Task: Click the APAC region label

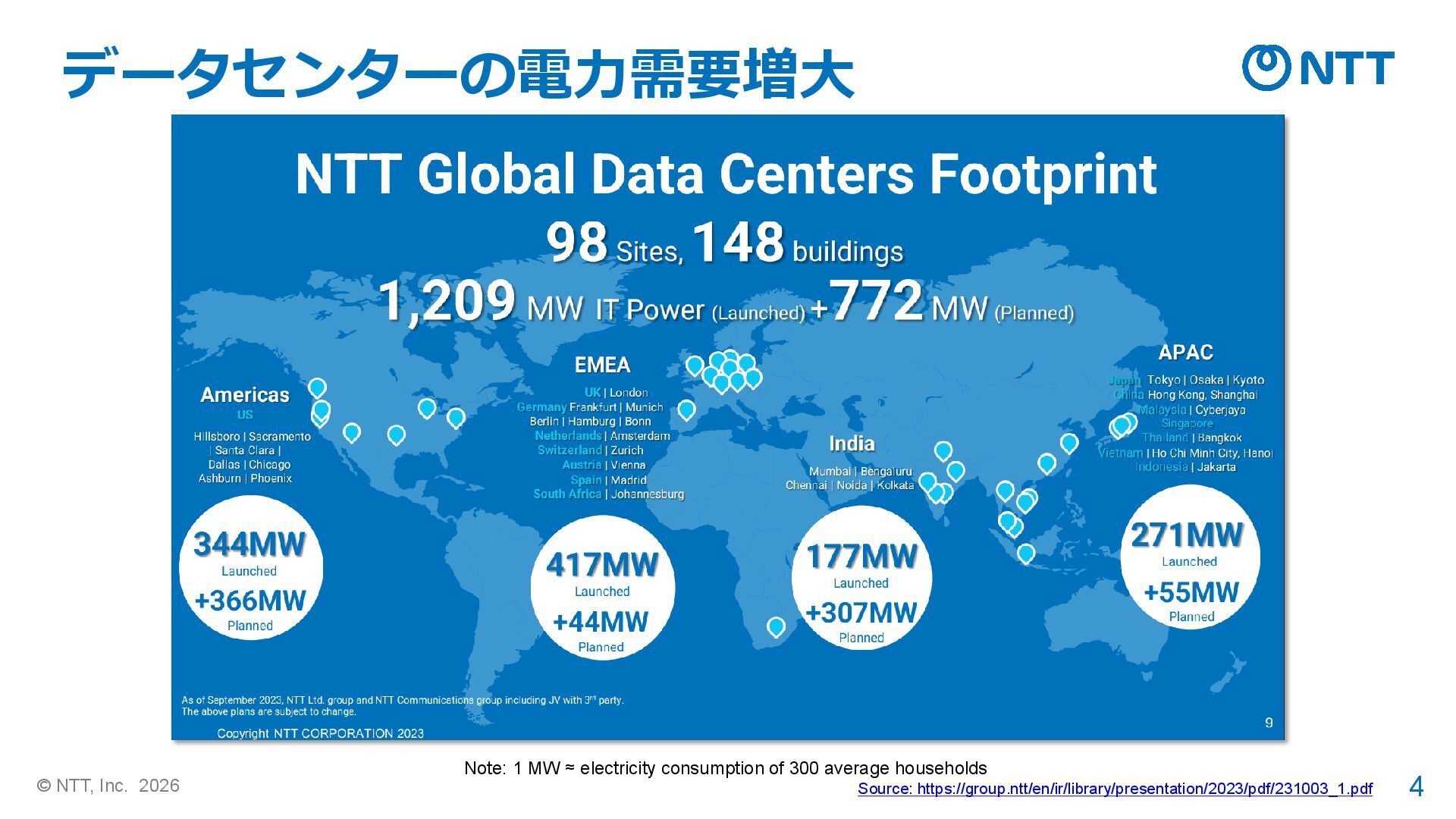Action: click(1185, 353)
